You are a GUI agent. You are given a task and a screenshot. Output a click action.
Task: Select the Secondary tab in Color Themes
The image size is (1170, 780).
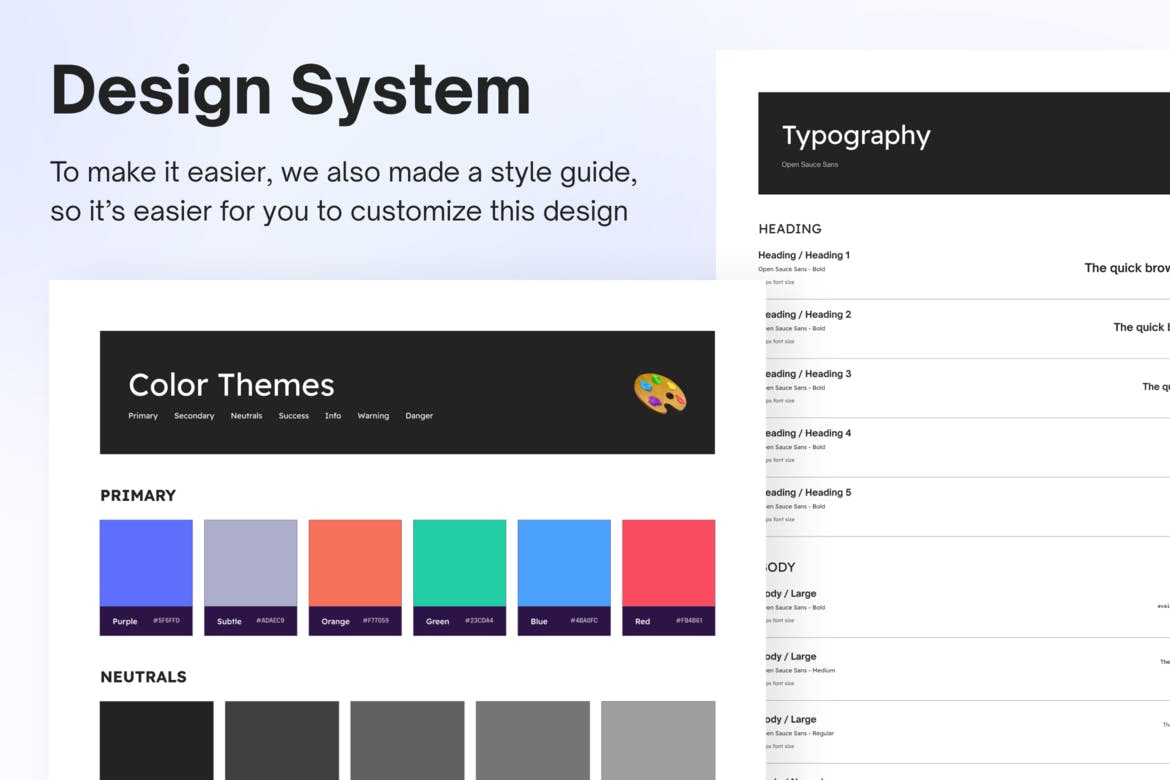[194, 416]
